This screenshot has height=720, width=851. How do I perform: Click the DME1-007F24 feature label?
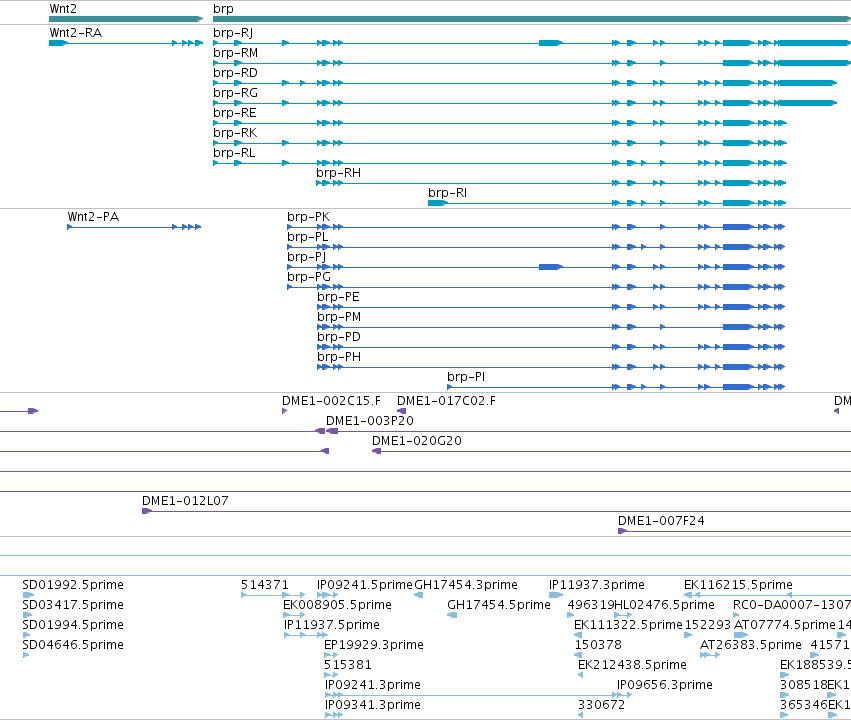tap(661, 521)
